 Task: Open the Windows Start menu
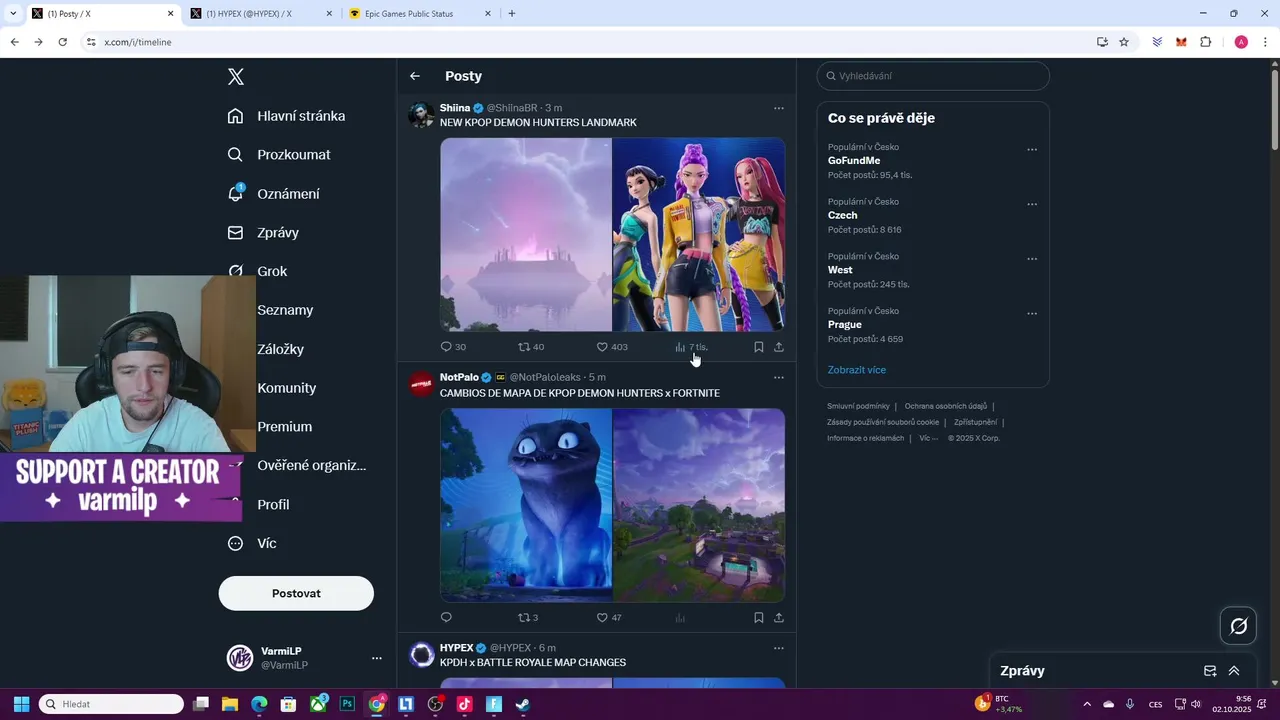(x=21, y=704)
